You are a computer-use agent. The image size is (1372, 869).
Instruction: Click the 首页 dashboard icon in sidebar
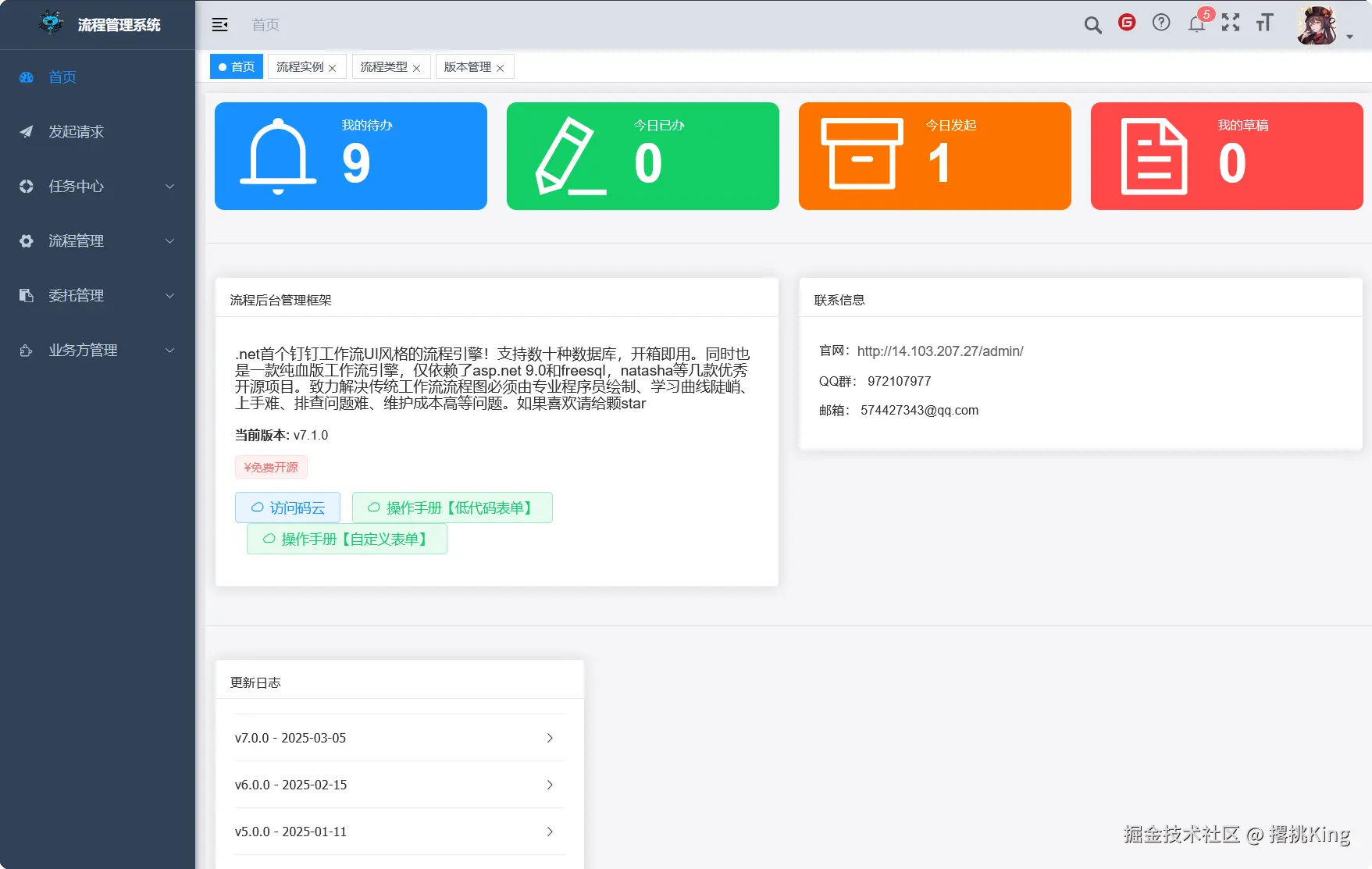pyautogui.click(x=27, y=77)
